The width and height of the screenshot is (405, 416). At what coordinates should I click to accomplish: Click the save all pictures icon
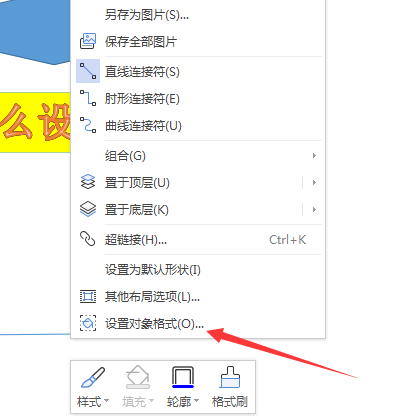tap(88, 41)
